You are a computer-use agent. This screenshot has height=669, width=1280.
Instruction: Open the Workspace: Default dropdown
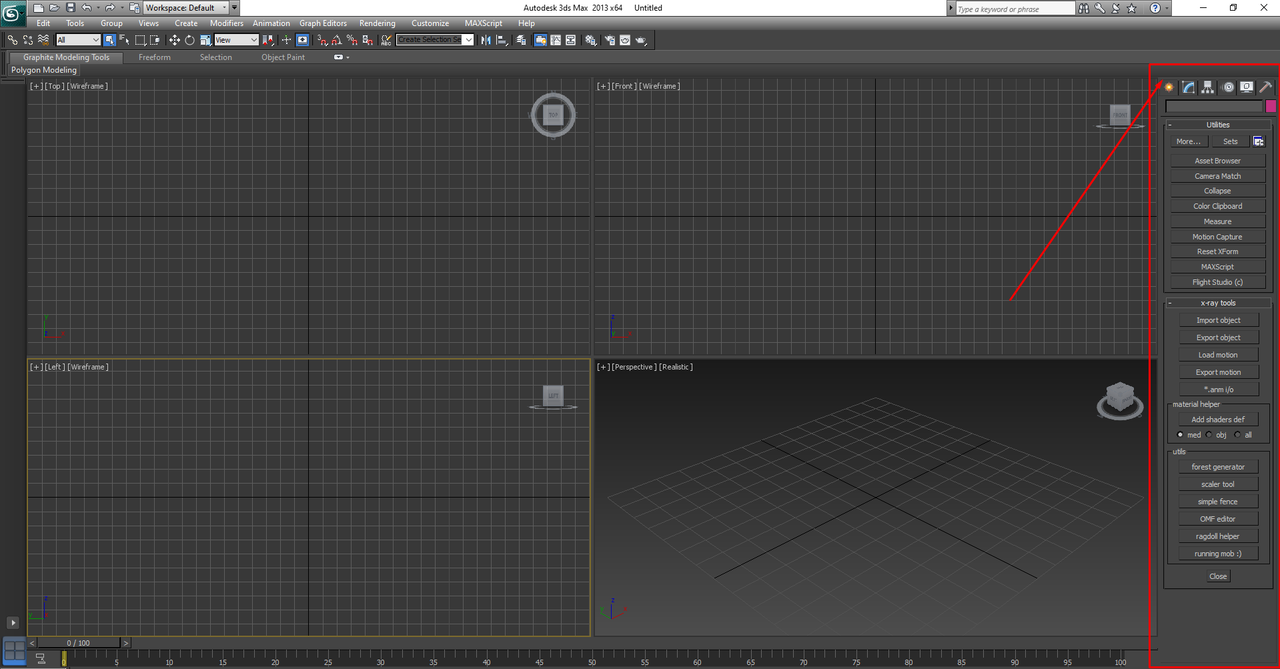tap(186, 7)
